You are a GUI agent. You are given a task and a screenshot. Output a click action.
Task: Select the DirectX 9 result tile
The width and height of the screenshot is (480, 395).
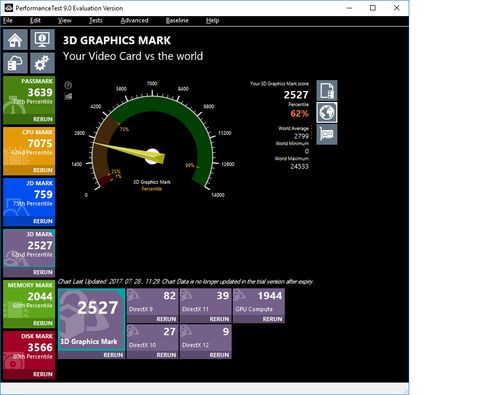point(152,302)
